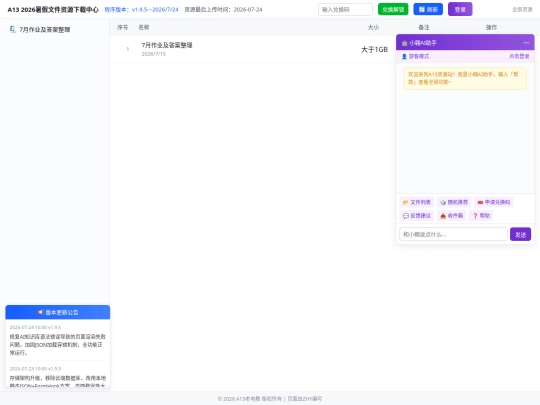The height and width of the screenshot is (405, 540).
Task: Click the 序号 column header
Action: tap(122, 27)
